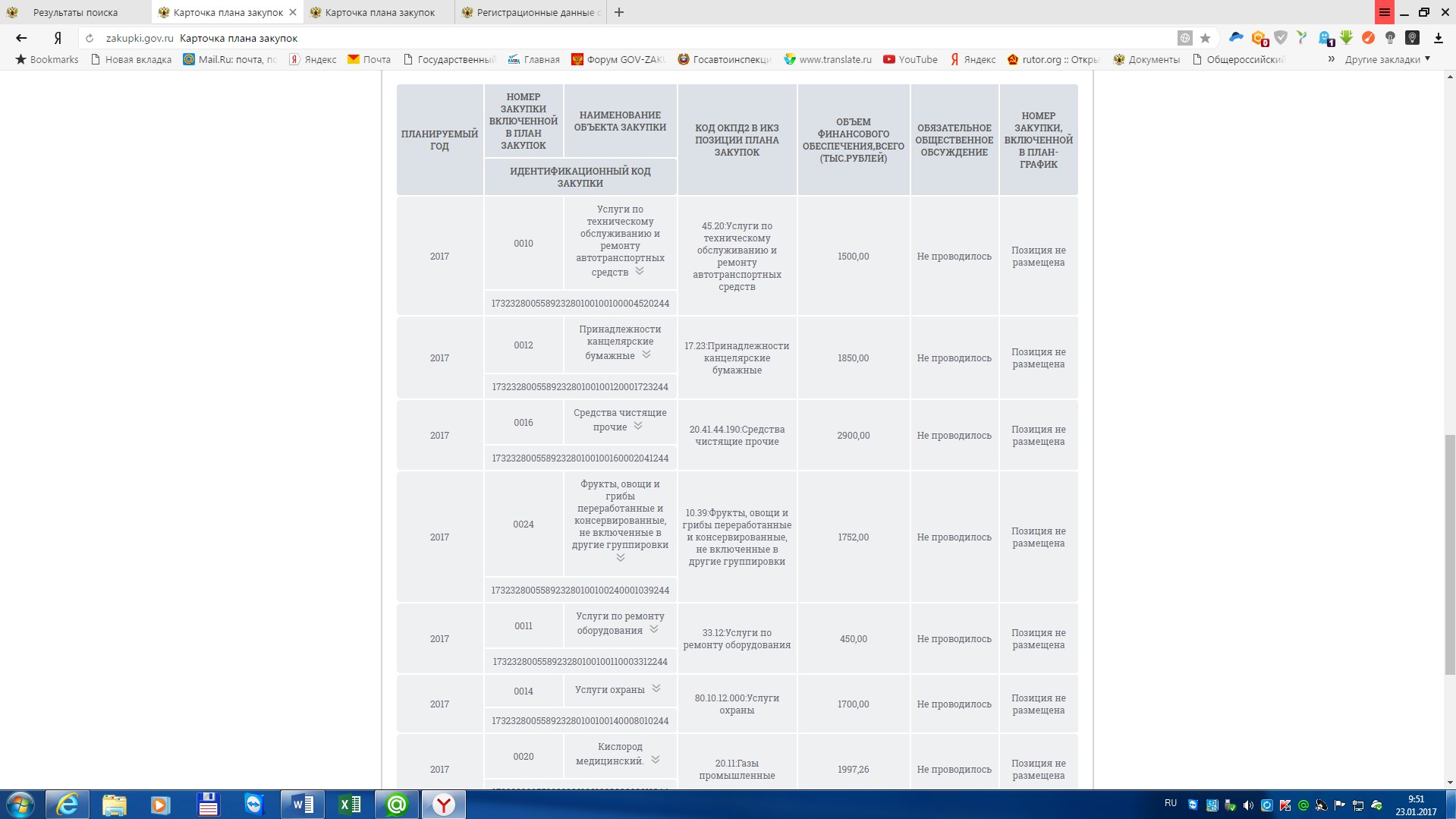Open new tab with plus button

coord(619,12)
